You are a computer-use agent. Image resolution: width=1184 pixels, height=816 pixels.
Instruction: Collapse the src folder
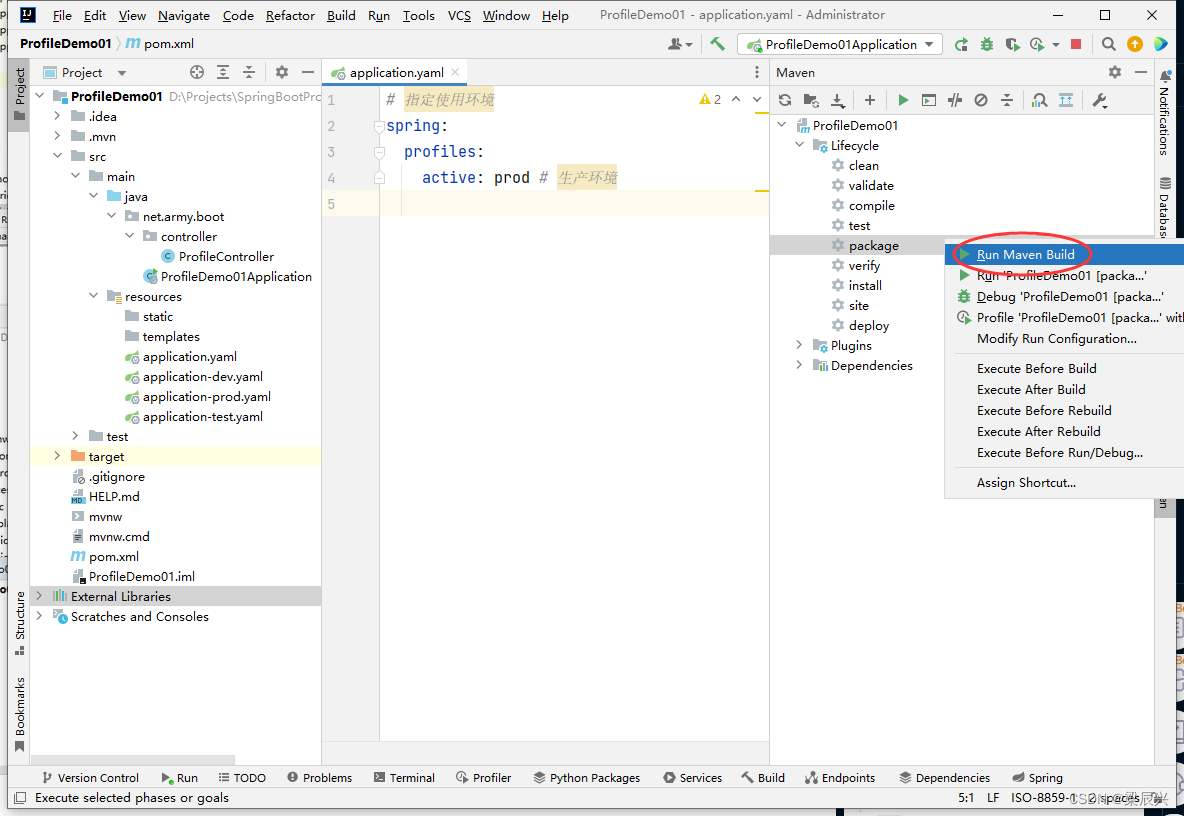(x=57, y=156)
